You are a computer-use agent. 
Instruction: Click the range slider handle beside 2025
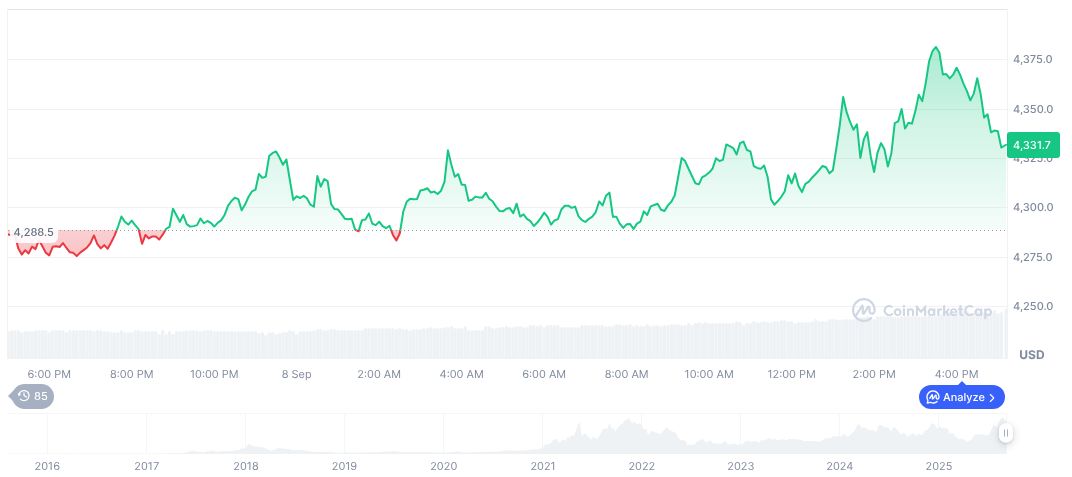tap(1005, 433)
